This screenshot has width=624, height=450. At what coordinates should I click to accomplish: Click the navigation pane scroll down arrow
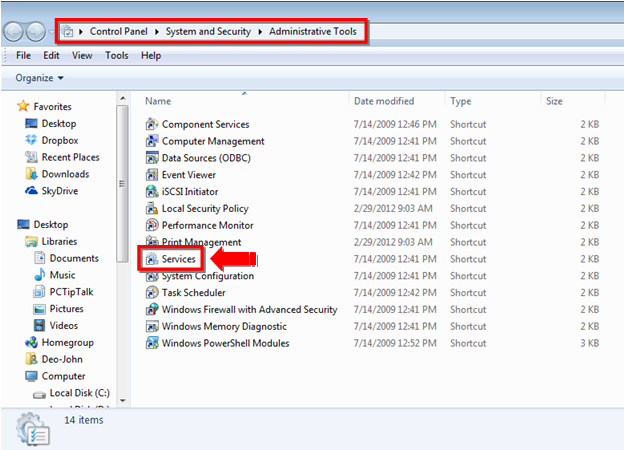(123, 401)
